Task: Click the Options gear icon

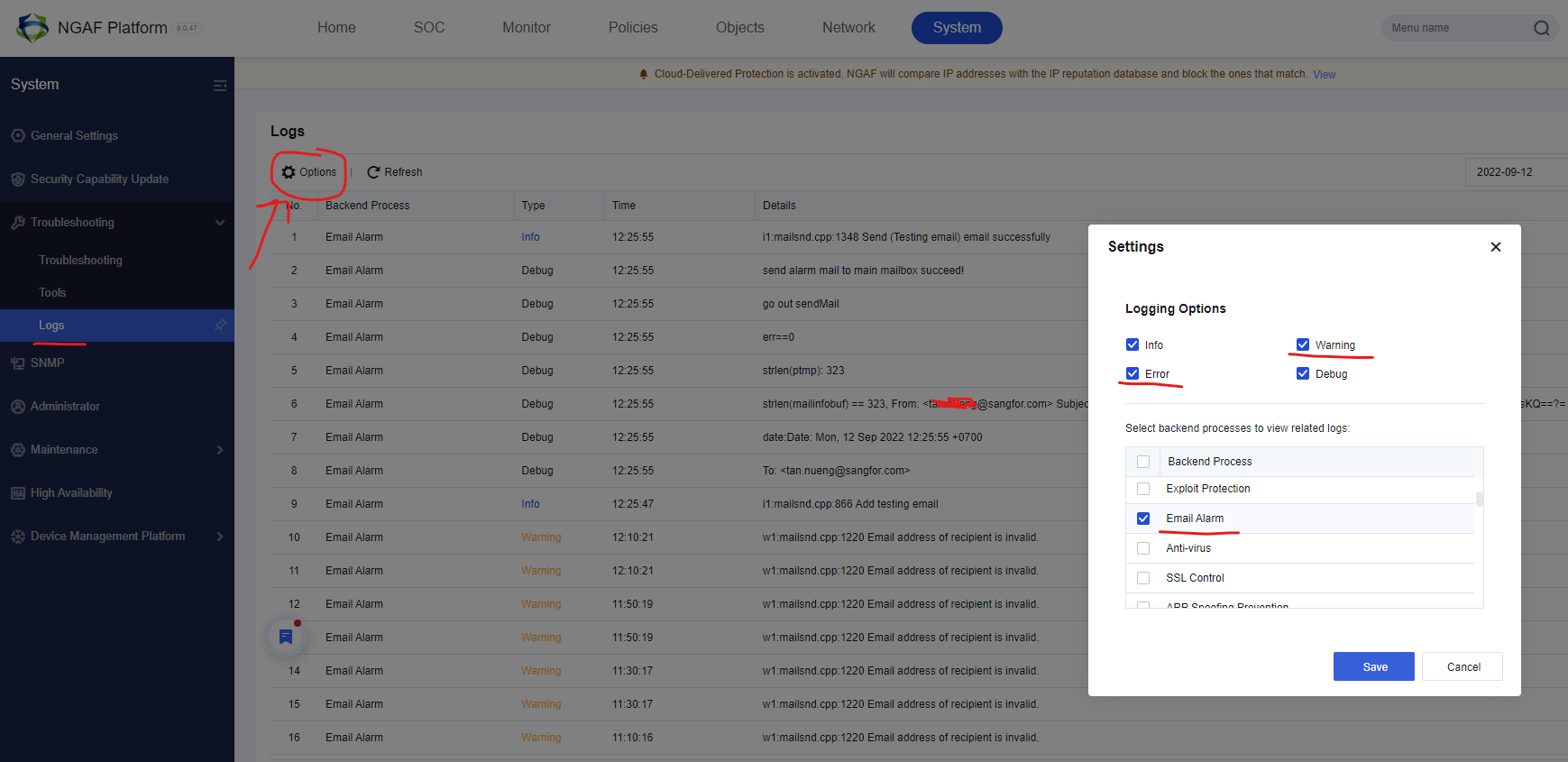Action: coord(289,172)
